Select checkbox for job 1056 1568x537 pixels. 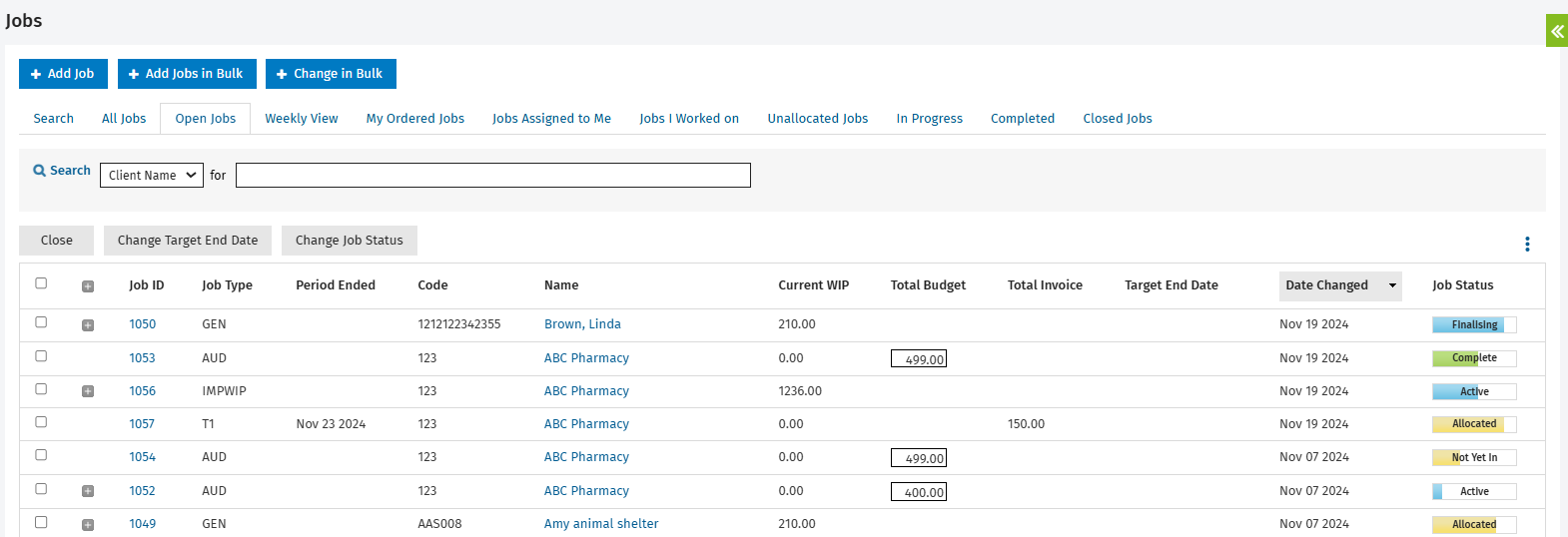(41, 389)
